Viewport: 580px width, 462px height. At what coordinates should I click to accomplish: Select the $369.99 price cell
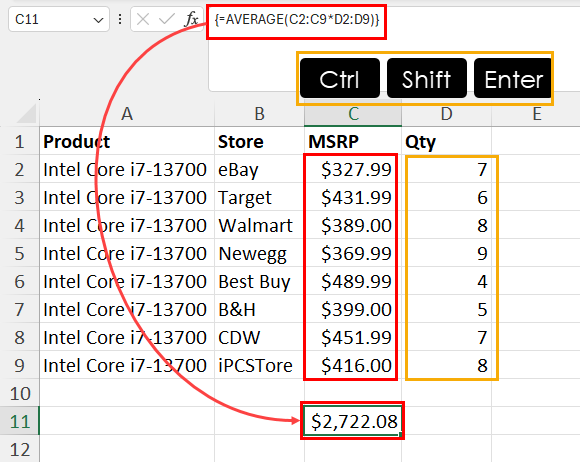point(353,254)
